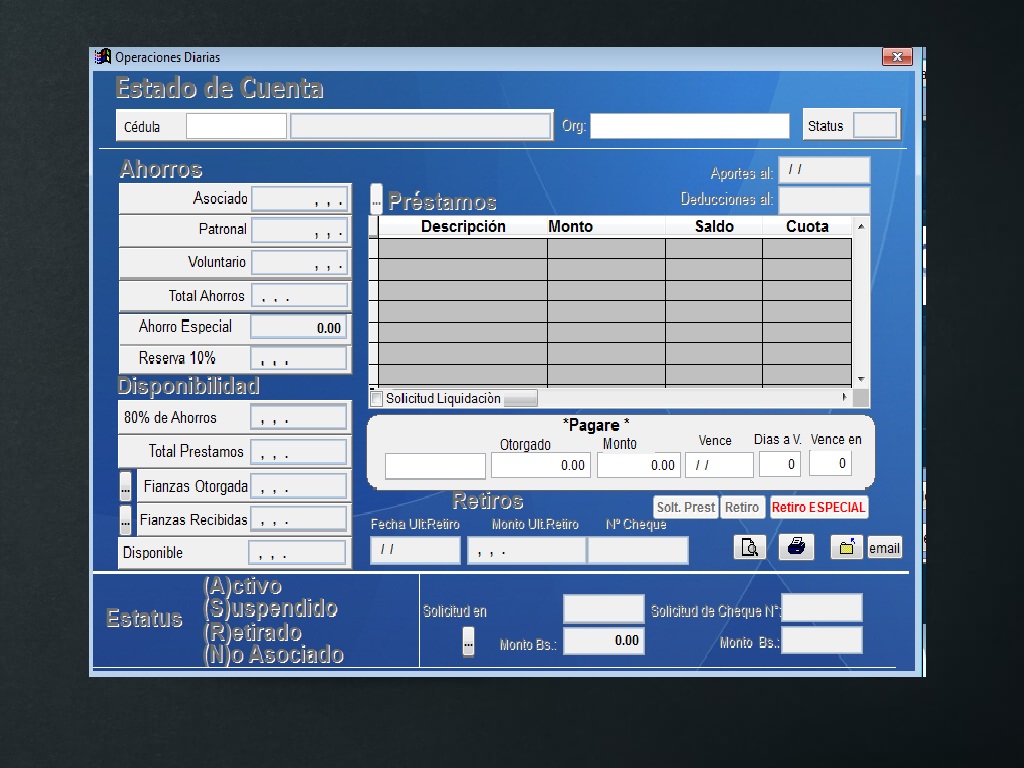The height and width of the screenshot is (768, 1024).
Task: Open the ellipsis button beside Préstamos
Action: [376, 199]
